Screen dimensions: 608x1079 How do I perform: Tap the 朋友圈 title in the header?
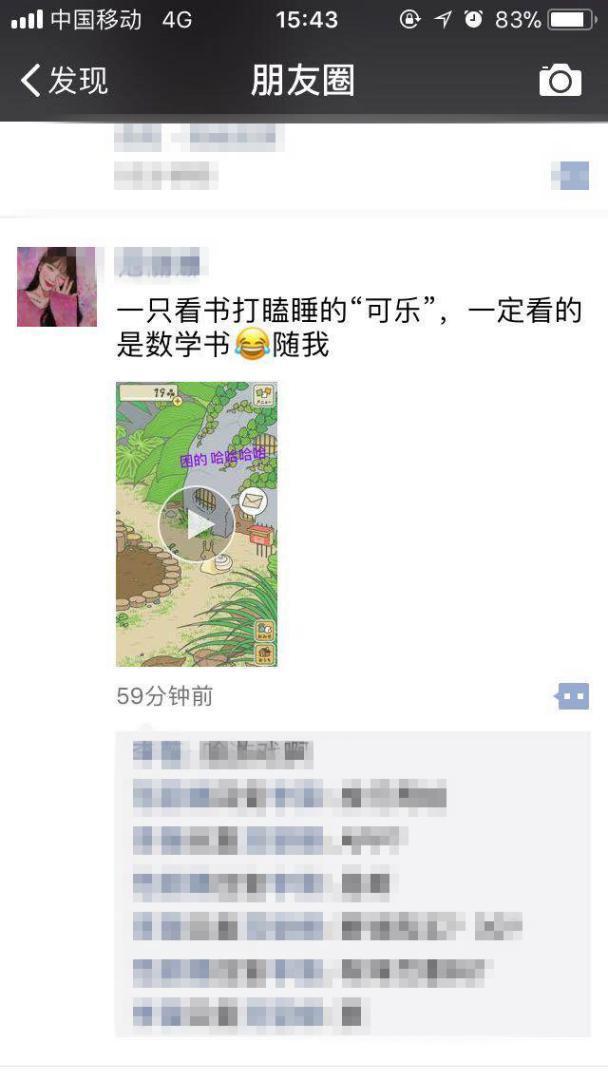pos(303,81)
